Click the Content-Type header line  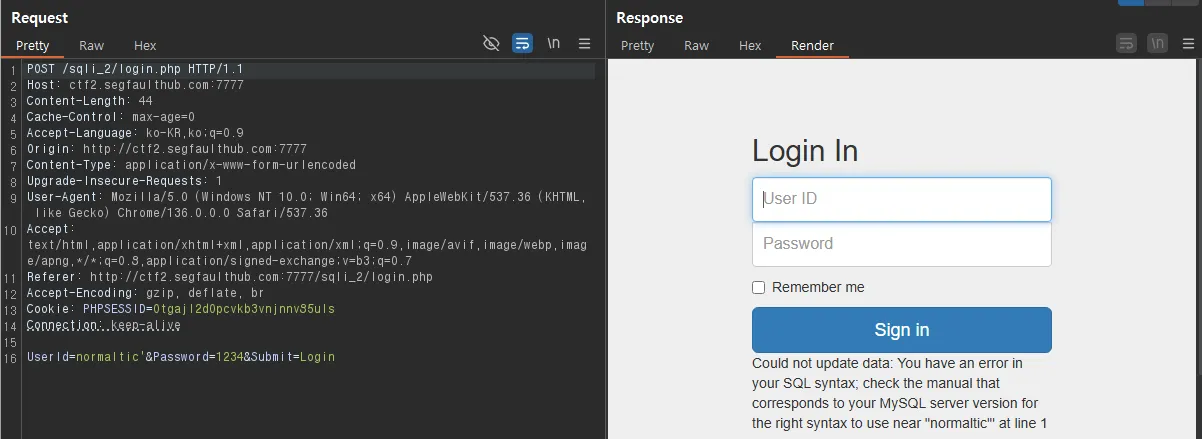pyautogui.click(x=191, y=165)
